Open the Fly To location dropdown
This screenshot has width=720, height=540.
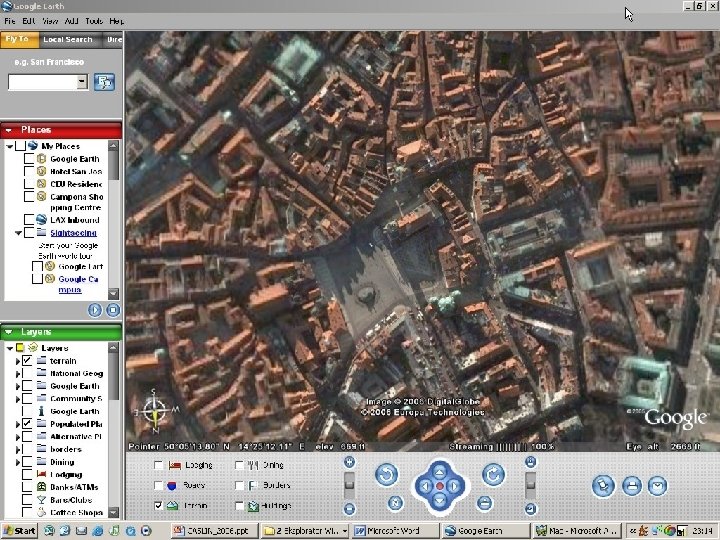point(82,82)
